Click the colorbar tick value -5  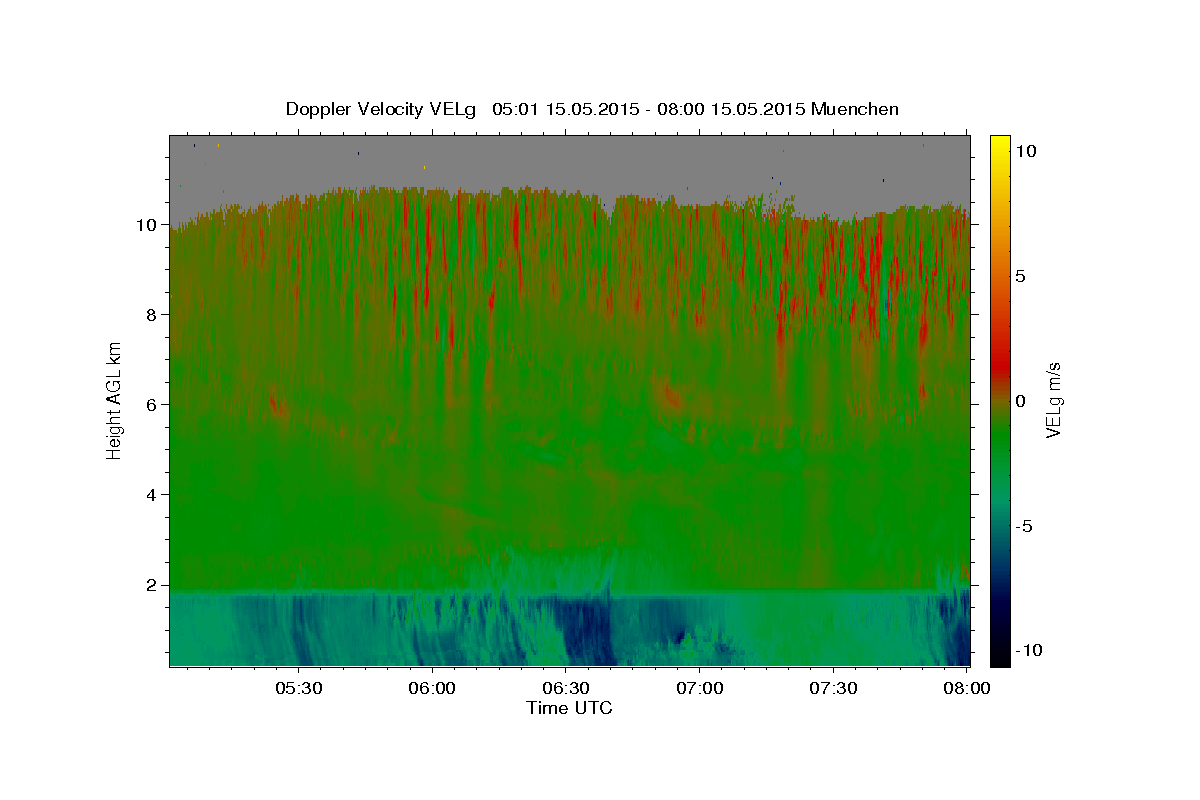click(x=1025, y=526)
